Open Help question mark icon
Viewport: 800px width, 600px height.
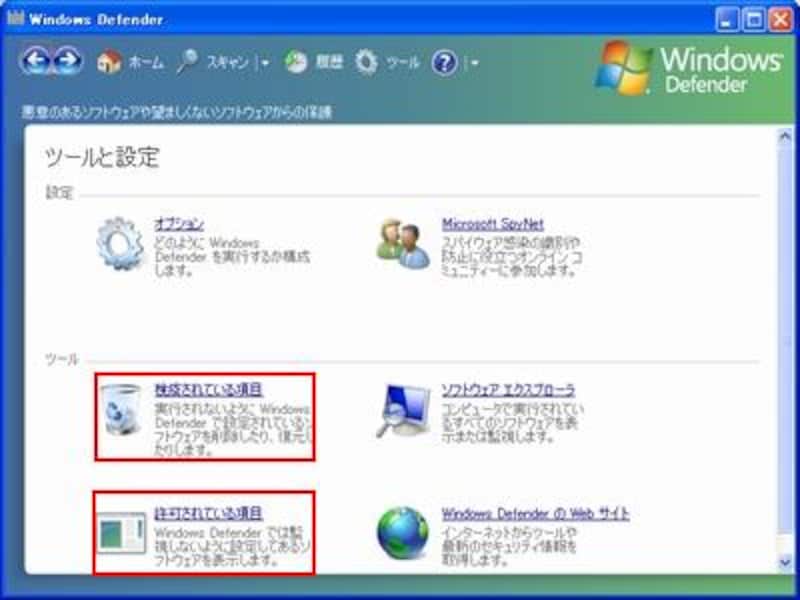(444, 63)
